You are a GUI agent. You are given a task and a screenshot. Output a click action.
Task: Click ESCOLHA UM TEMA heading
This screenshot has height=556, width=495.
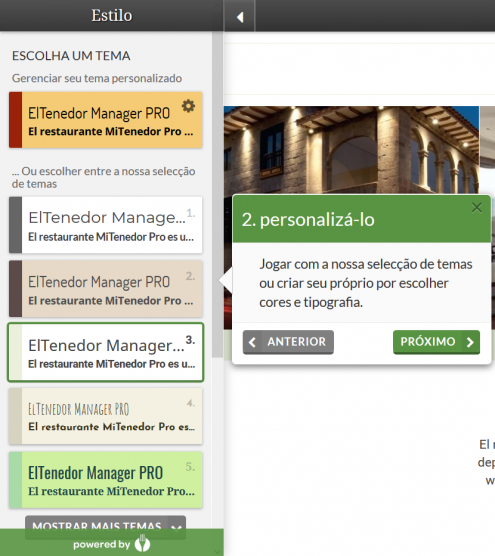click(71, 56)
